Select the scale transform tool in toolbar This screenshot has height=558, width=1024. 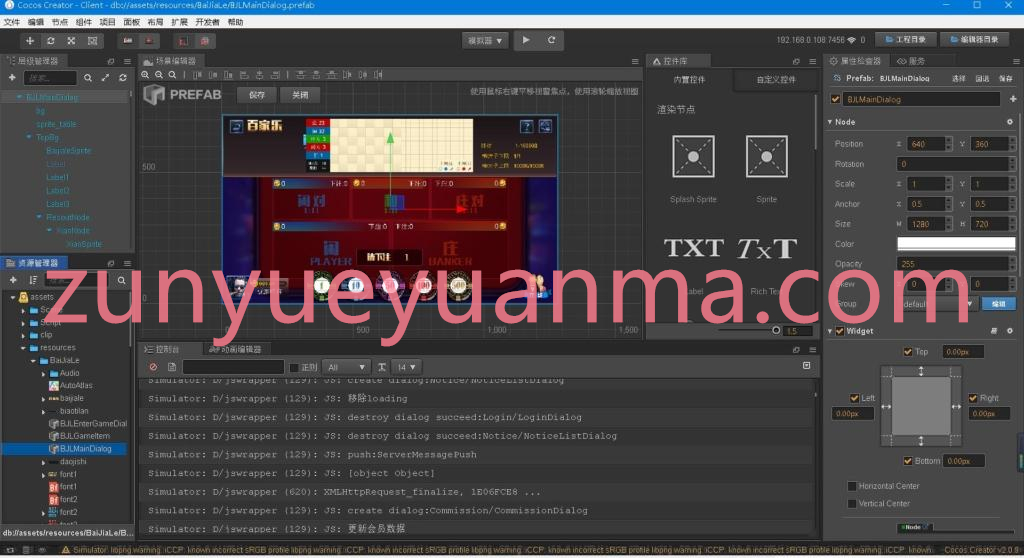click(71, 41)
